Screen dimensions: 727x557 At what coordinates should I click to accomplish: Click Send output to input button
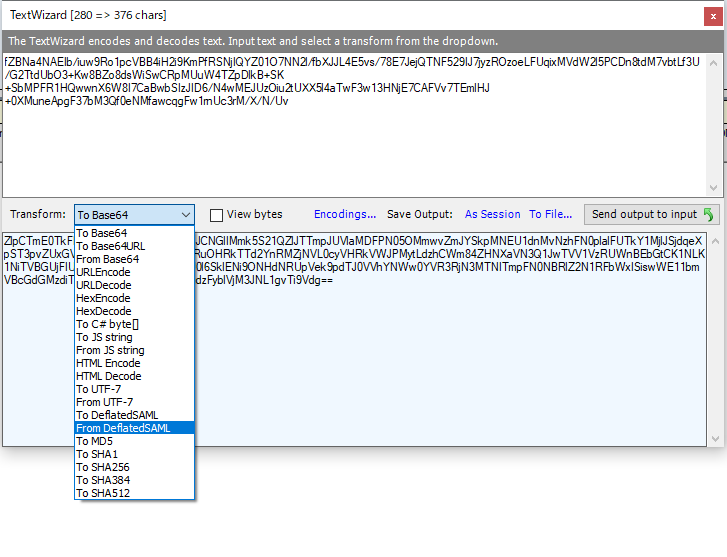click(651, 214)
